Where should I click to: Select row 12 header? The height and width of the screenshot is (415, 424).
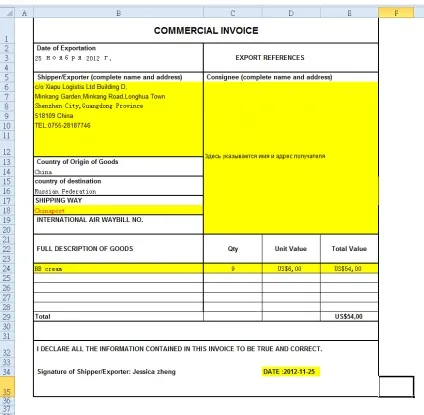coord(7,149)
